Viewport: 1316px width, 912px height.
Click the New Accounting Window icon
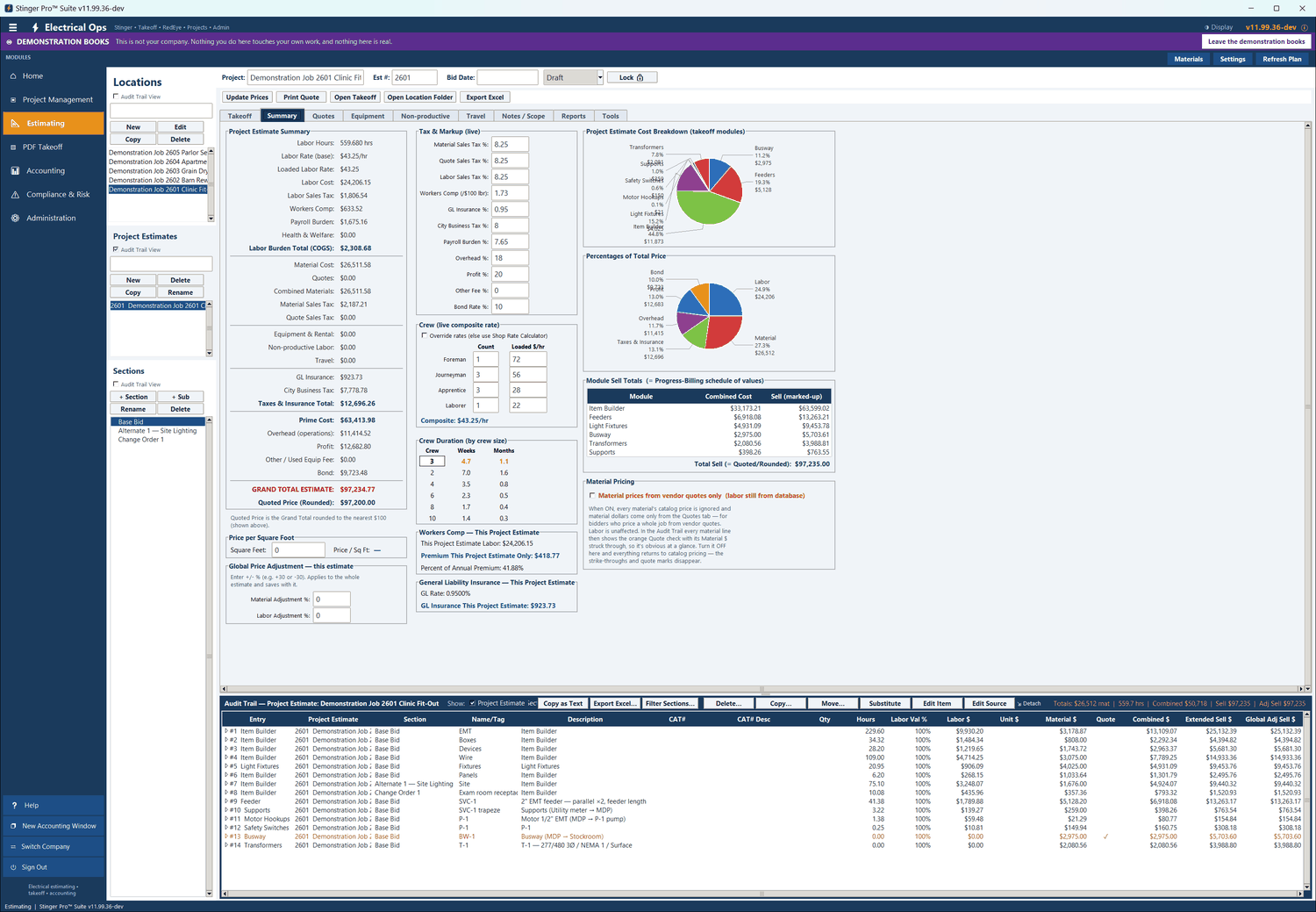point(13,826)
